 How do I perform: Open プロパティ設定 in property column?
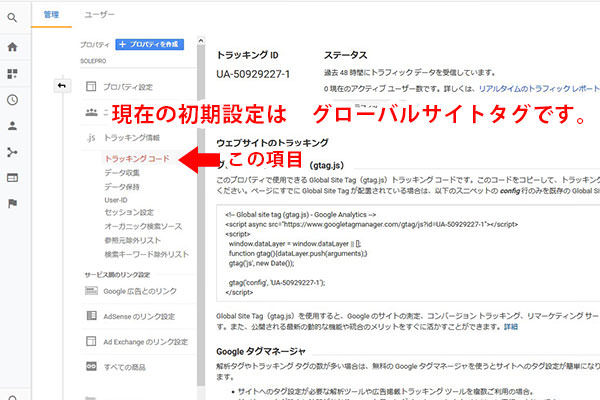click(128, 87)
